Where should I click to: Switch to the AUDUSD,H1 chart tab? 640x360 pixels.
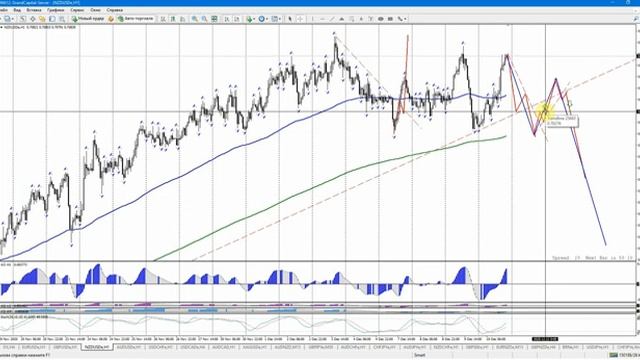(129, 347)
